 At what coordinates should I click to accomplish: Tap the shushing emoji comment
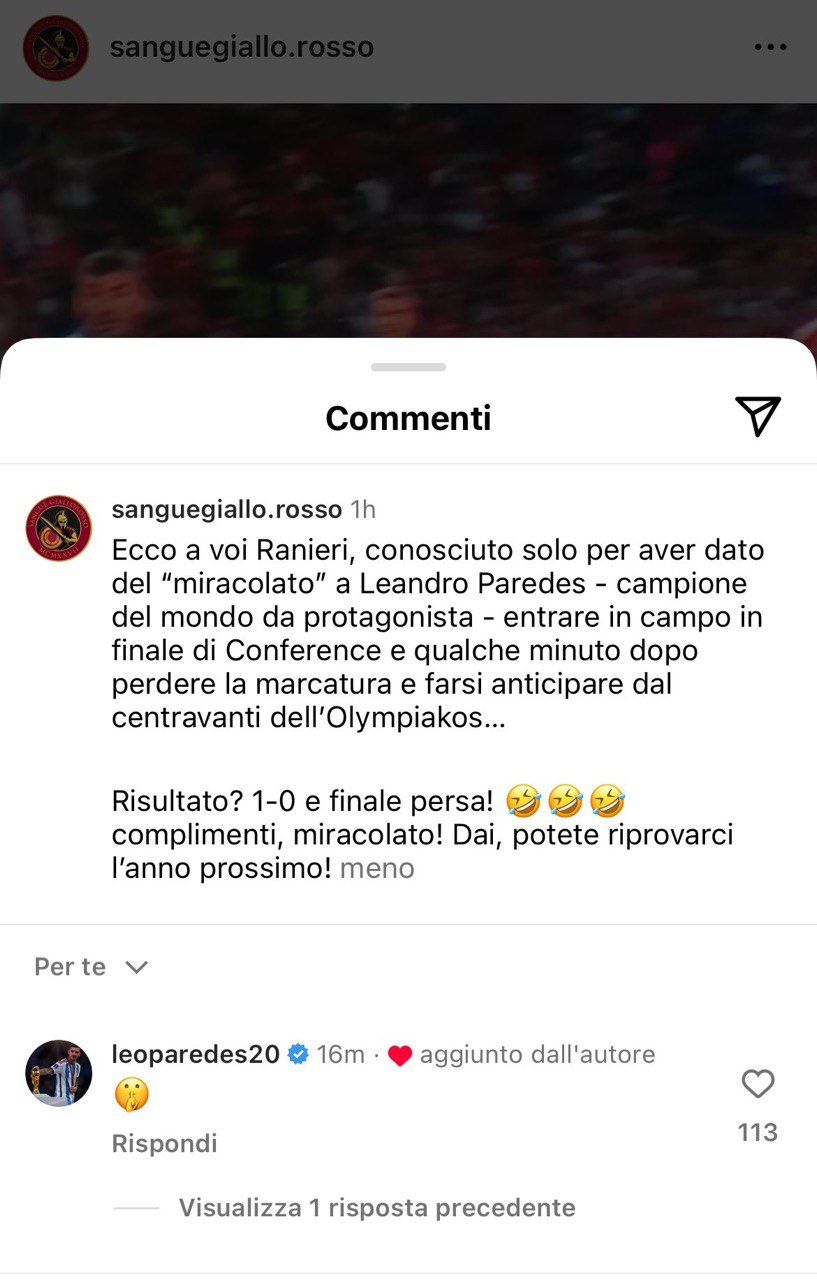pyautogui.click(x=132, y=1096)
